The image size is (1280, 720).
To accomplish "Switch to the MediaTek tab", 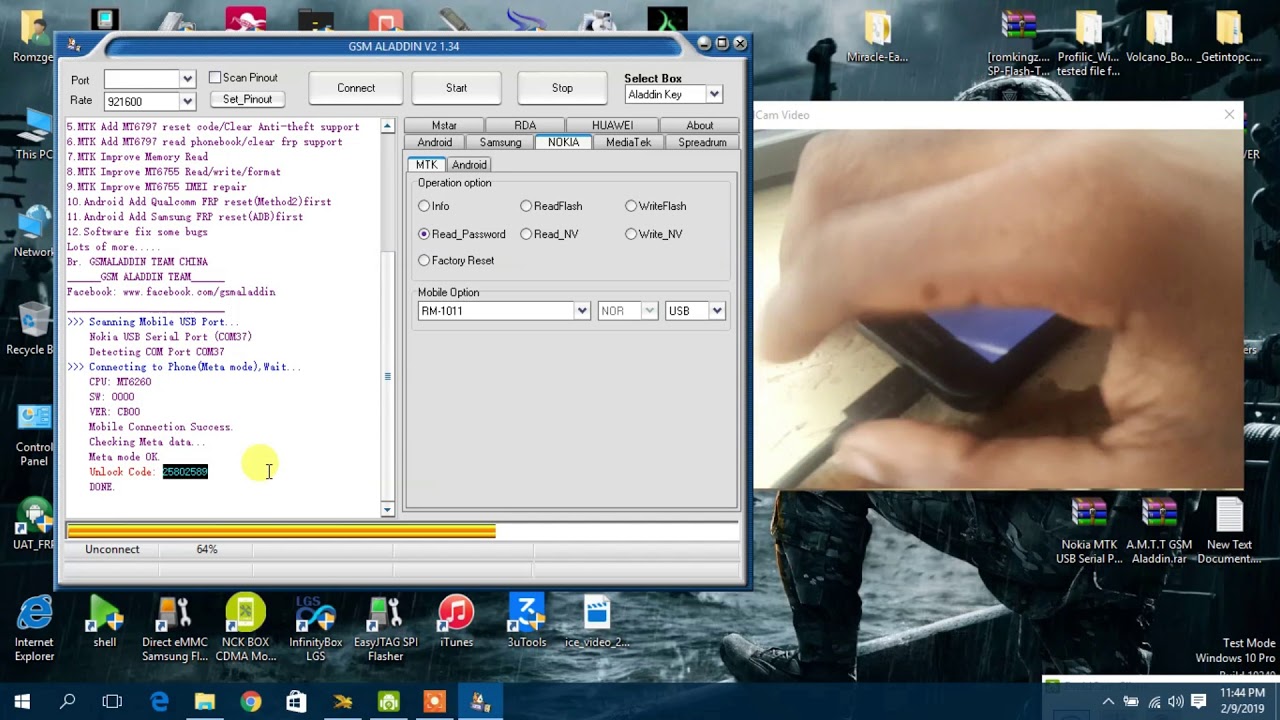I will point(628,142).
